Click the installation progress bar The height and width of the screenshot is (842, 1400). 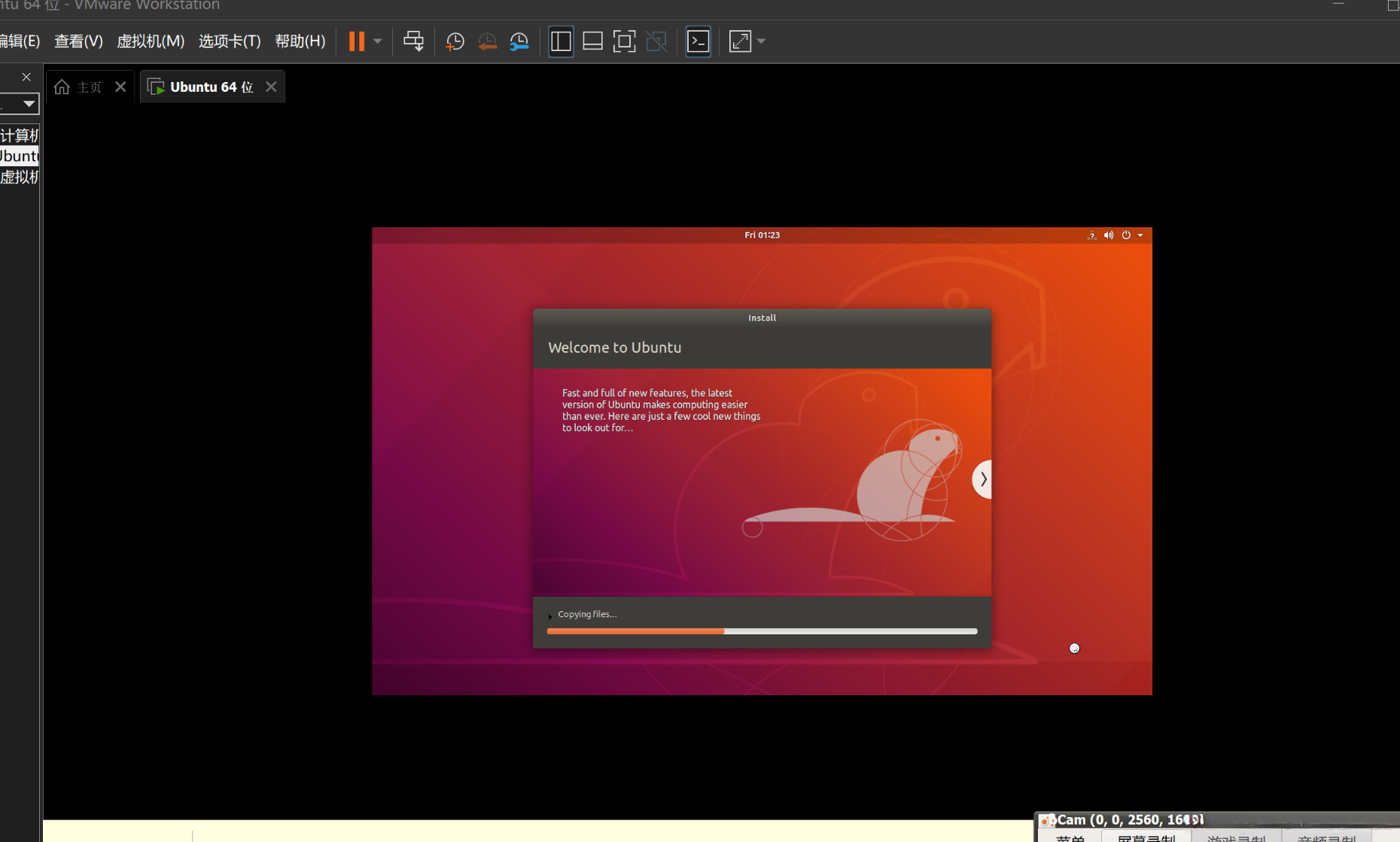pyautogui.click(x=762, y=631)
